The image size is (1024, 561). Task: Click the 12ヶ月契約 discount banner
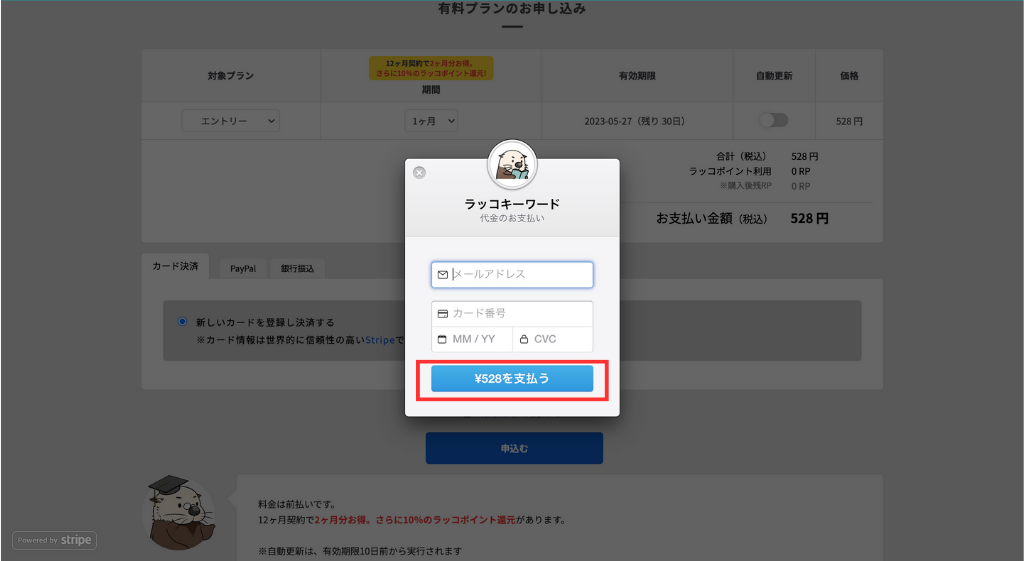coord(431,69)
